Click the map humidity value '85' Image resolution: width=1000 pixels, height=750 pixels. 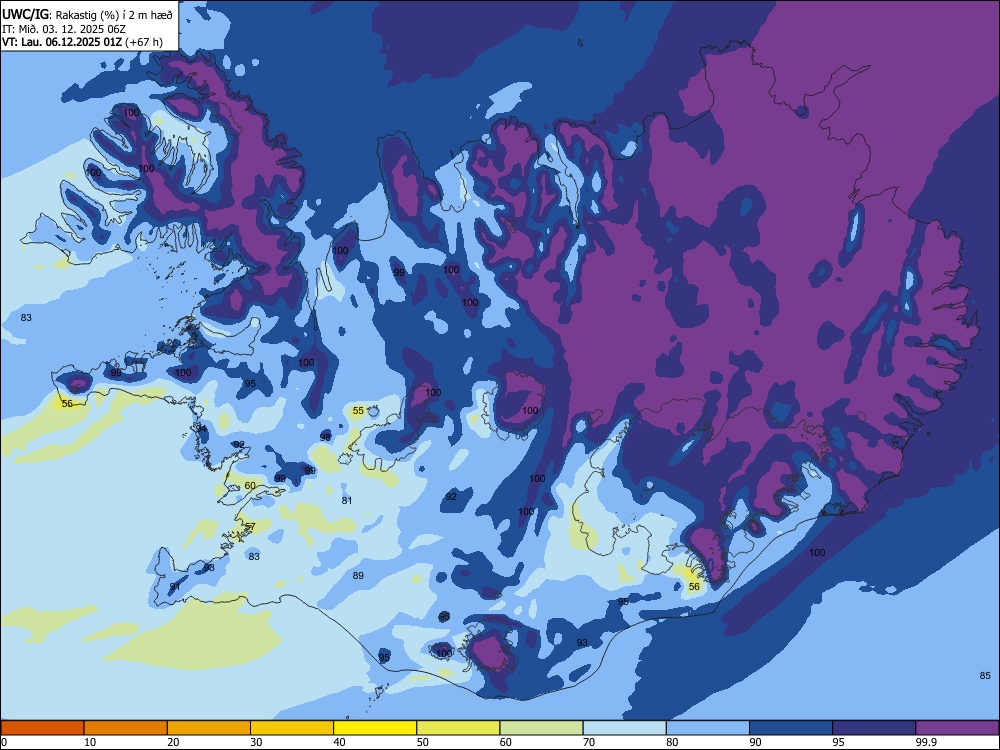[x=985, y=675]
